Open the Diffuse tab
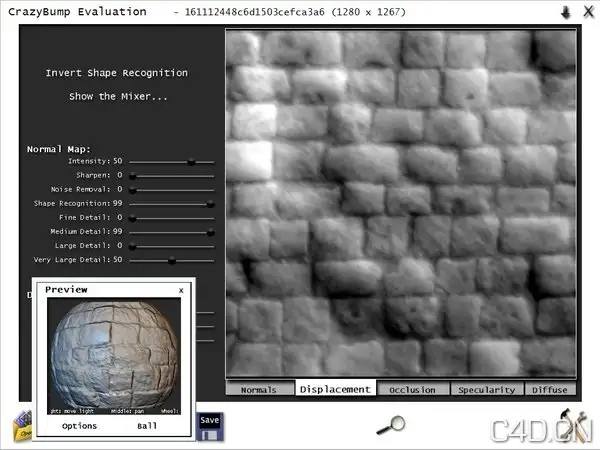The height and width of the screenshot is (450, 600). tap(550, 389)
